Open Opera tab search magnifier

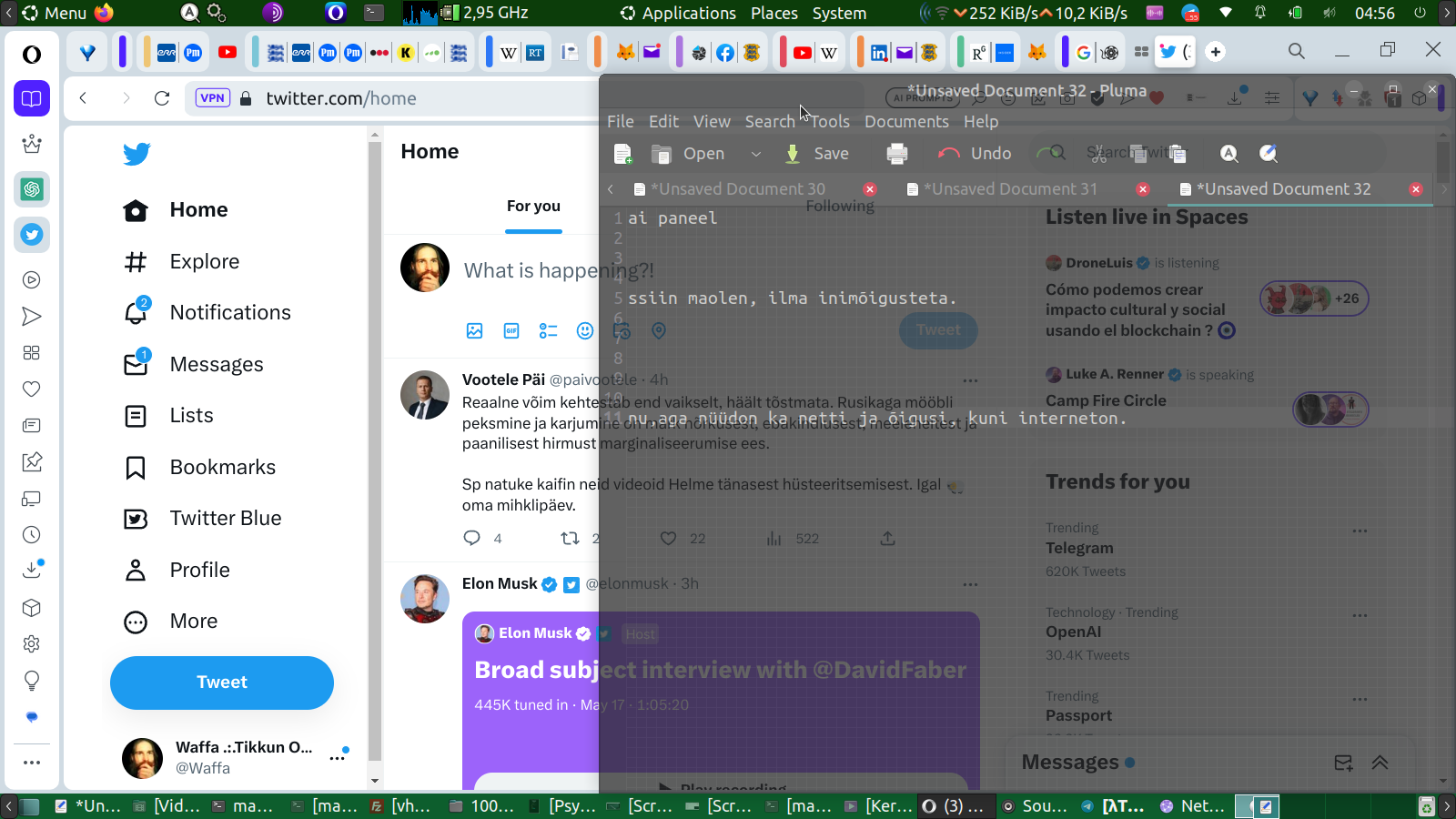click(1297, 51)
